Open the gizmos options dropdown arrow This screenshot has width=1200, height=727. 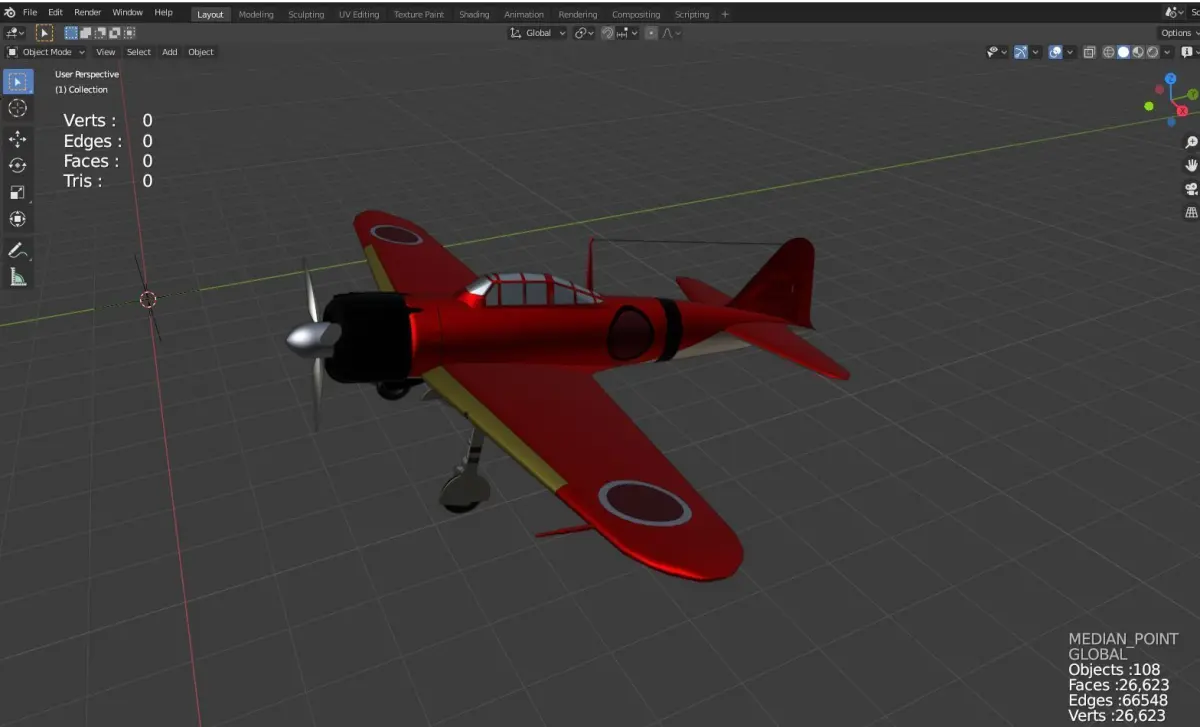(x=1035, y=52)
